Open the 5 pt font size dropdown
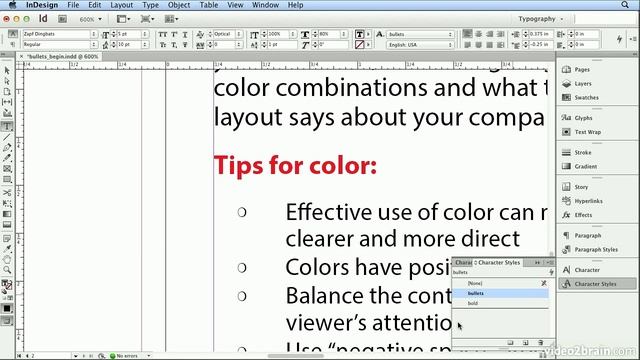Screen dimensions: 640x360 point(145,34)
